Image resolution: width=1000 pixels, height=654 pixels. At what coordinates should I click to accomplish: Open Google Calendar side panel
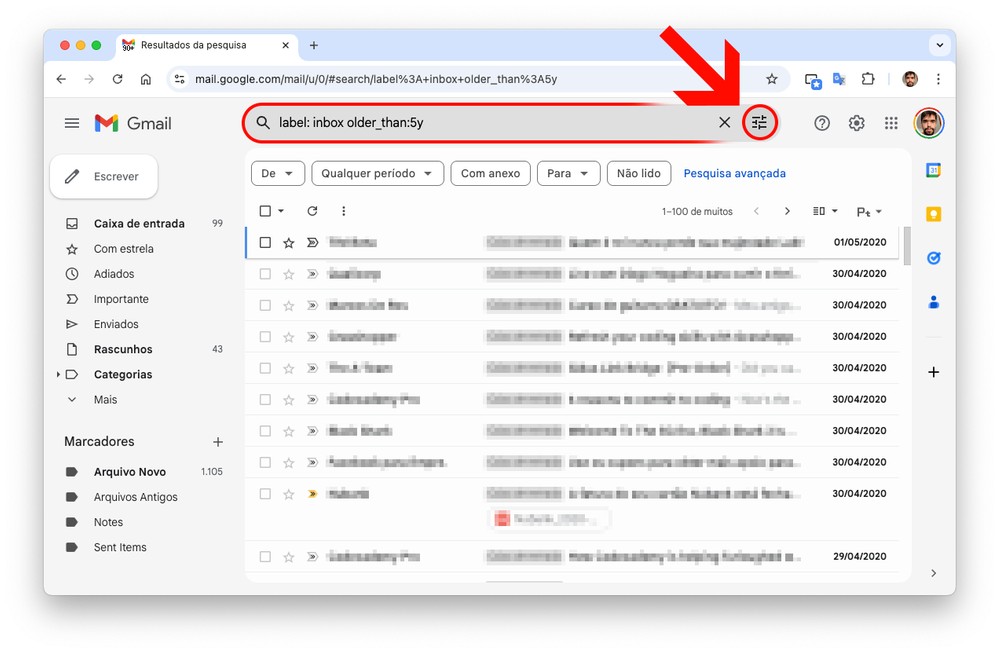tap(933, 170)
